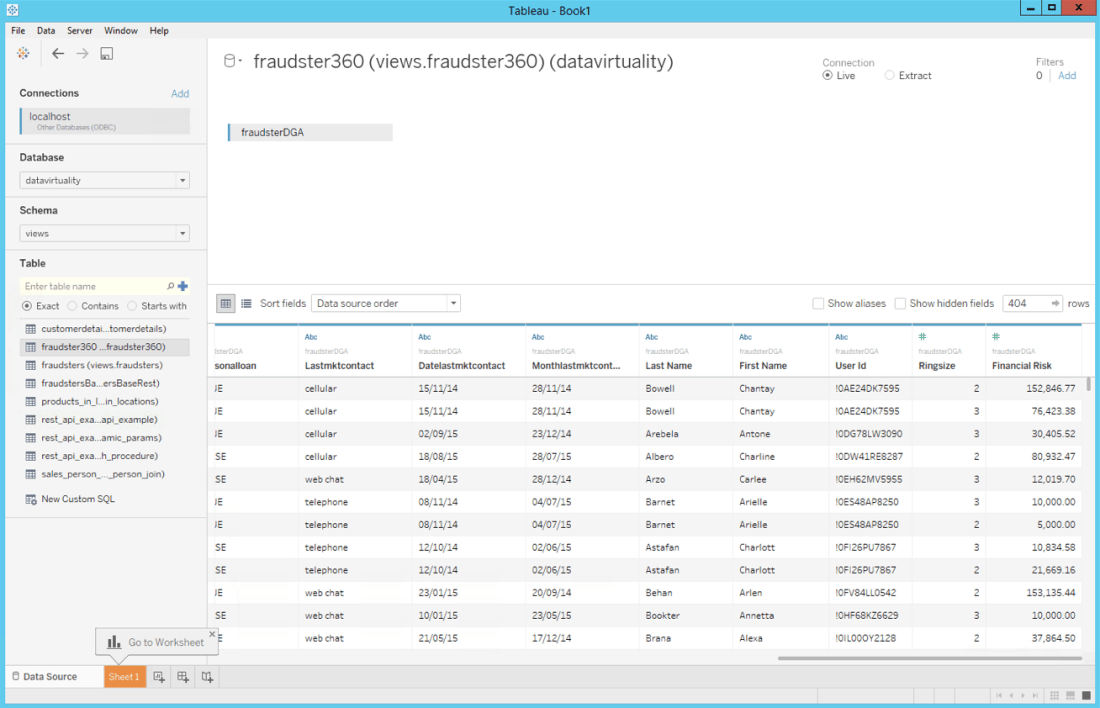
Task: Open the Sort fields dropdown
Action: [385, 303]
